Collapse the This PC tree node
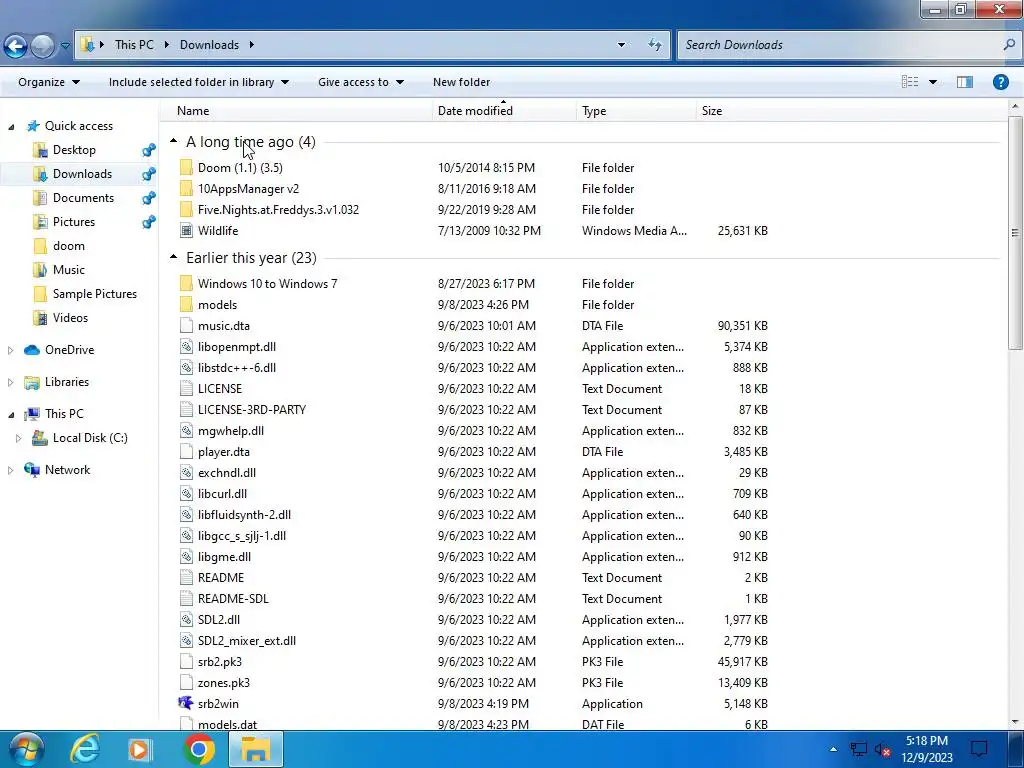 point(11,414)
